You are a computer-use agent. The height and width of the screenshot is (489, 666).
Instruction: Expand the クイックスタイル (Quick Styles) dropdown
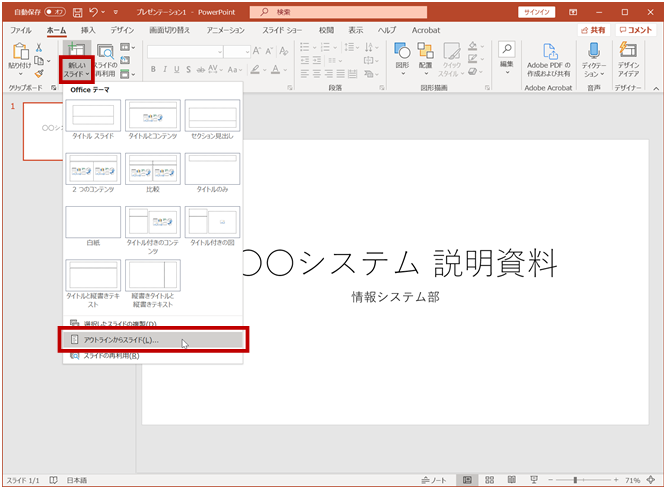(450, 62)
